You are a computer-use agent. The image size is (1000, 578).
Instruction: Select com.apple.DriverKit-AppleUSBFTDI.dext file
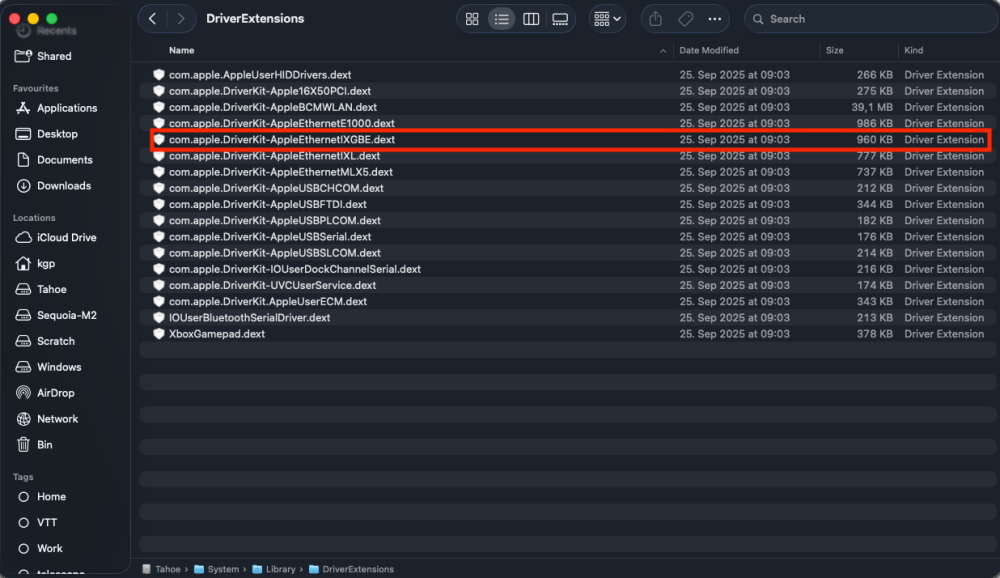pyautogui.click(x=568, y=204)
